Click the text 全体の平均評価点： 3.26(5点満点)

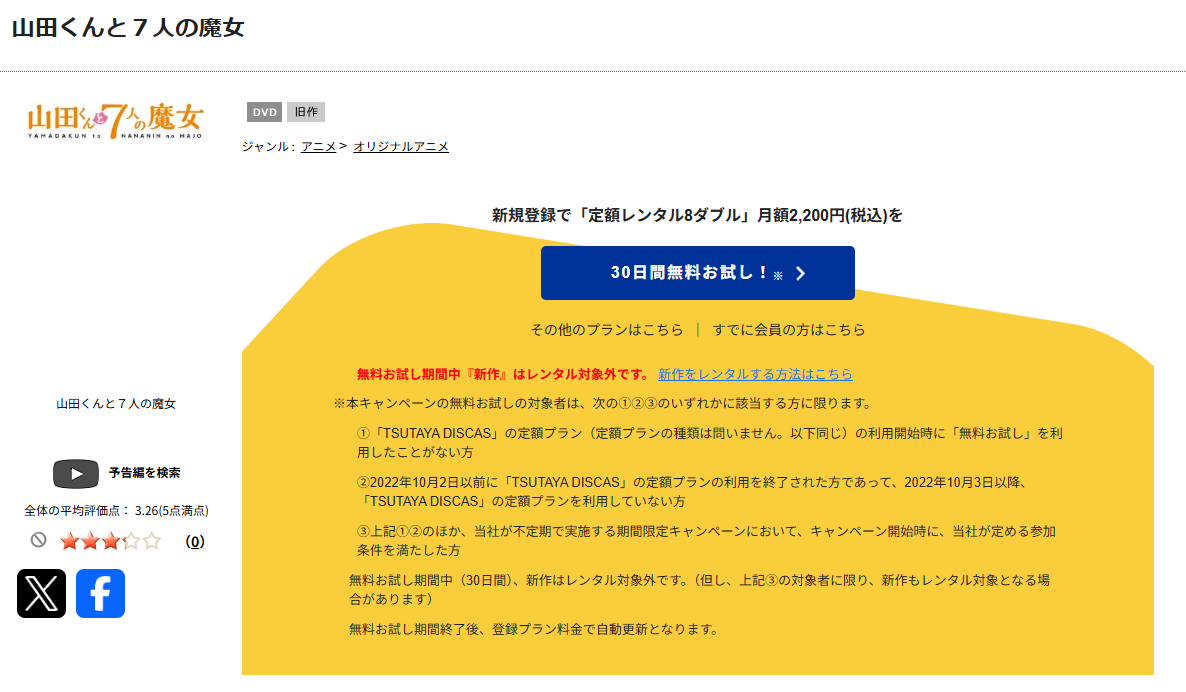116,511
